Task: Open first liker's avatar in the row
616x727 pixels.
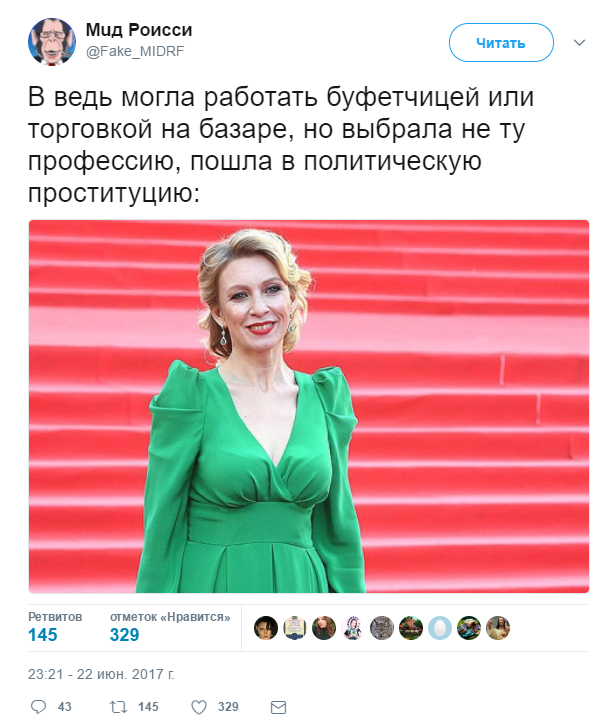Action: pos(266,628)
